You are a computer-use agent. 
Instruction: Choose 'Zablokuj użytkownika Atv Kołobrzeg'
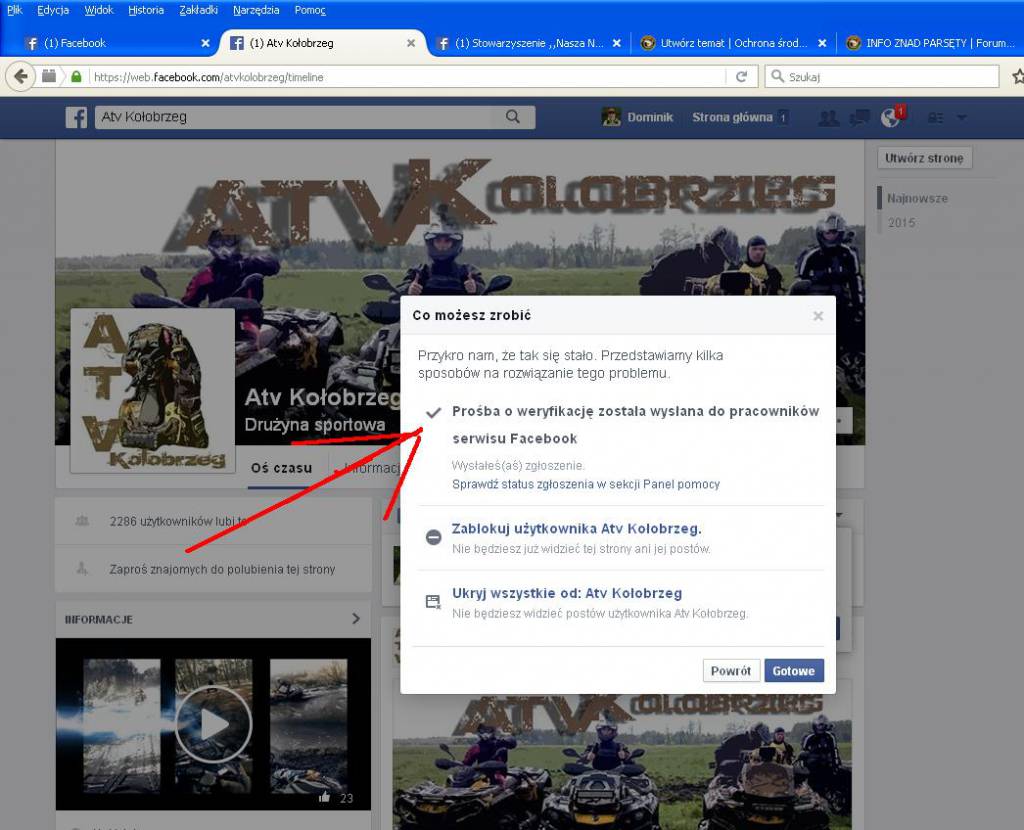[x=577, y=529]
